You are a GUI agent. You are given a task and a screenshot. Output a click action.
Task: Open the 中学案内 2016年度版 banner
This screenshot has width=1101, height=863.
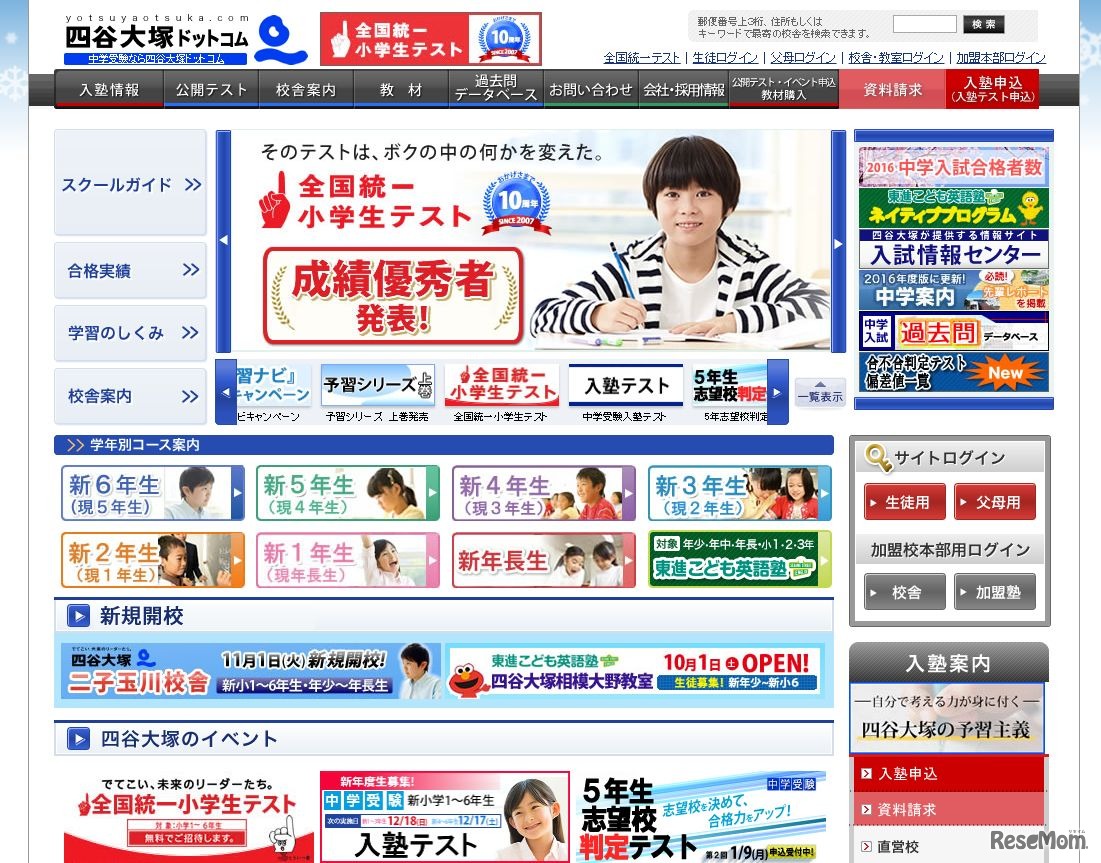(954, 290)
